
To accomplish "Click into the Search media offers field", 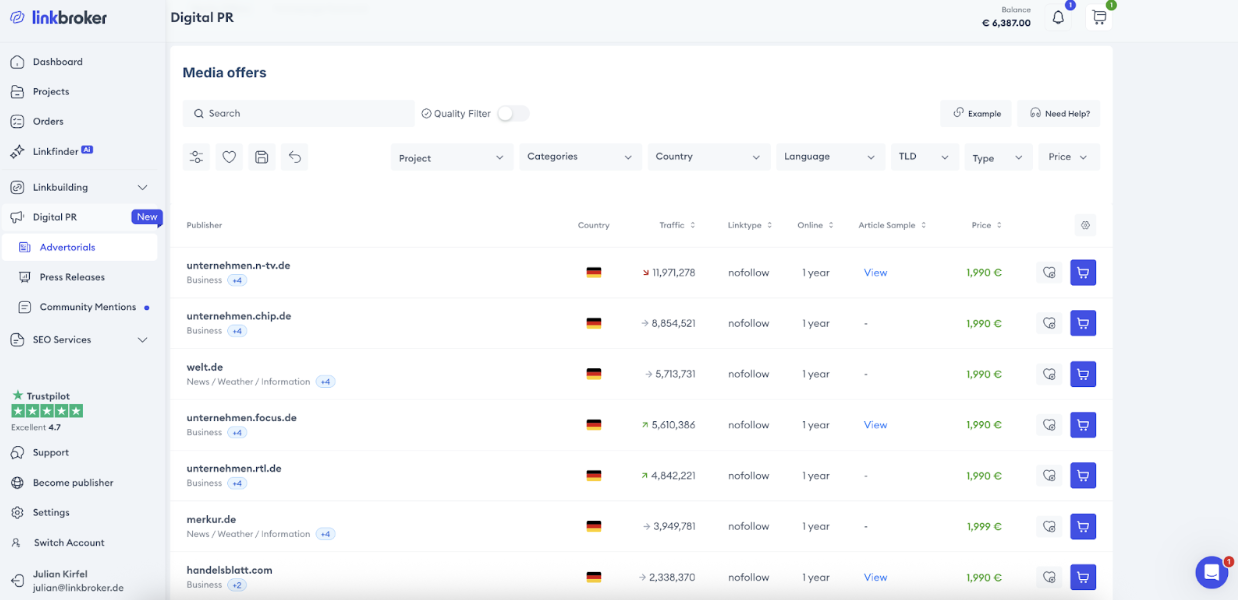I will [x=300, y=114].
